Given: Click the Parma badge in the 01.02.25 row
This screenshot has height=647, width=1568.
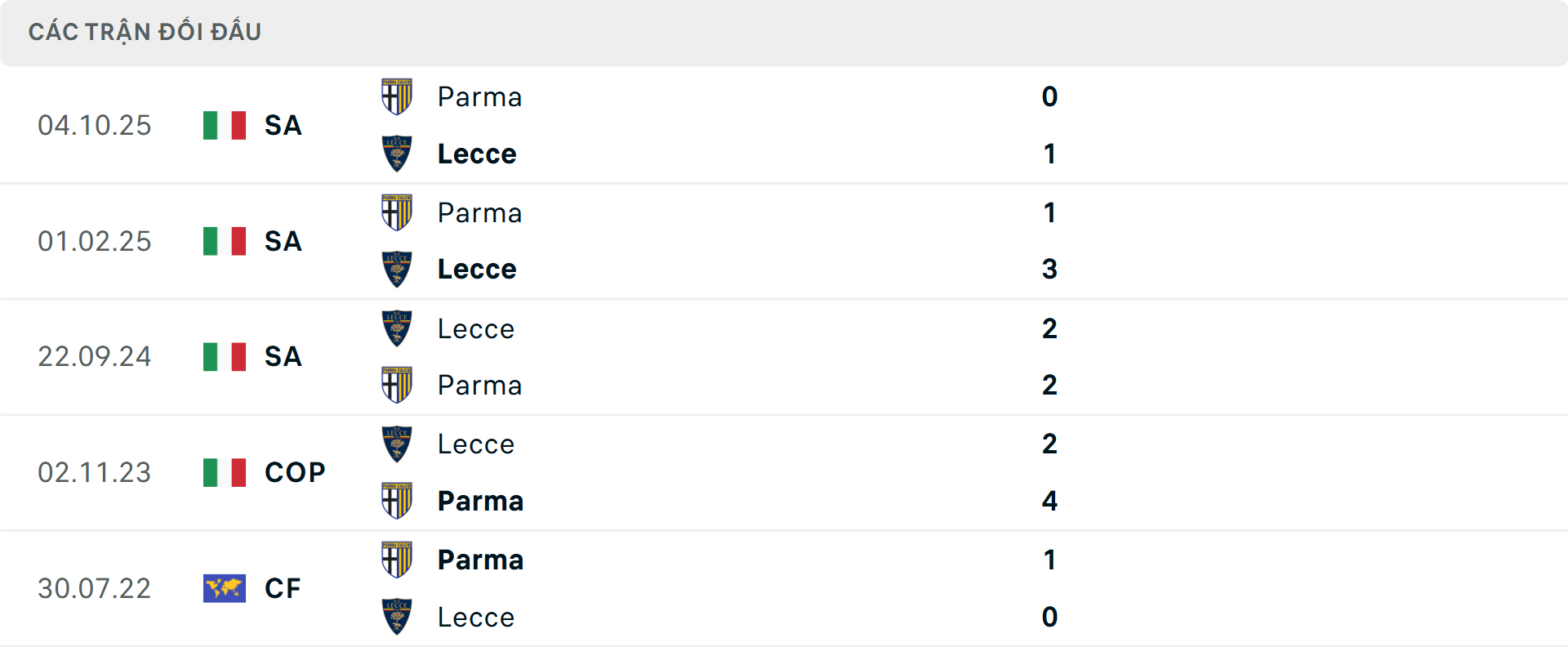Looking at the screenshot, I should (397, 212).
